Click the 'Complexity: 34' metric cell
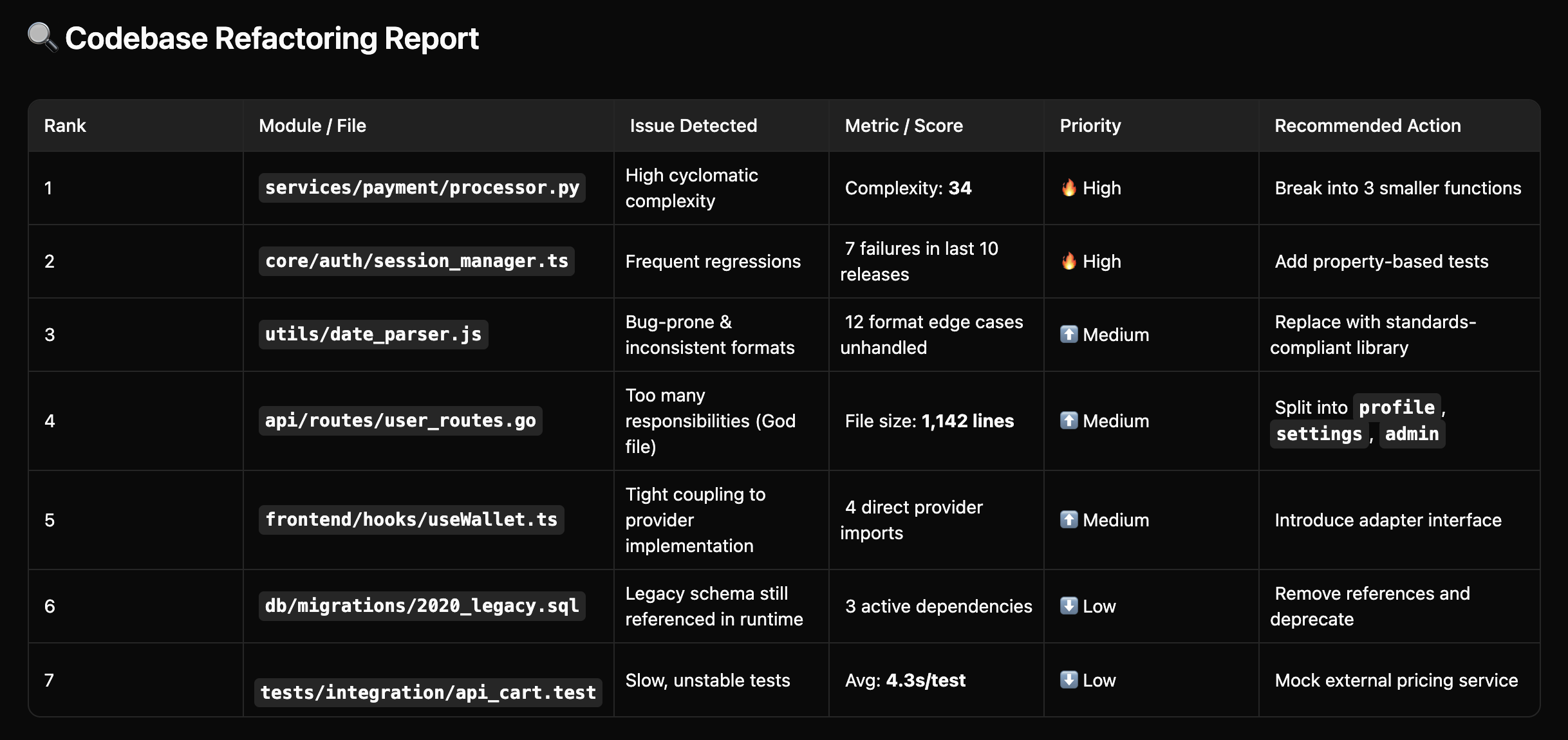1568x740 pixels. pyautogui.click(x=908, y=188)
